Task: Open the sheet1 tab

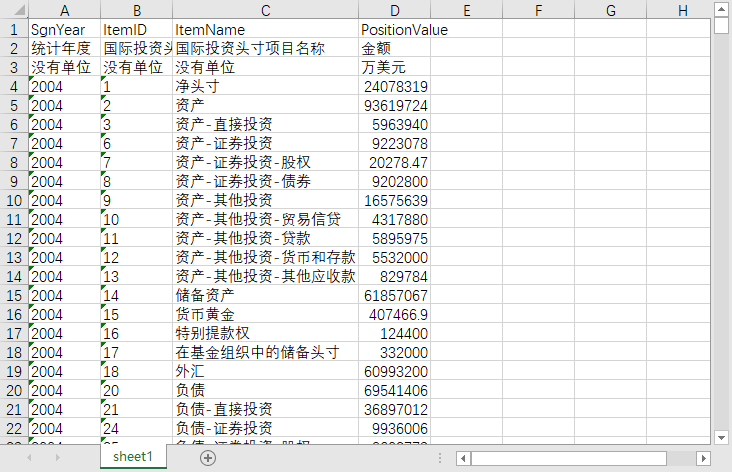Action: pyautogui.click(x=133, y=457)
